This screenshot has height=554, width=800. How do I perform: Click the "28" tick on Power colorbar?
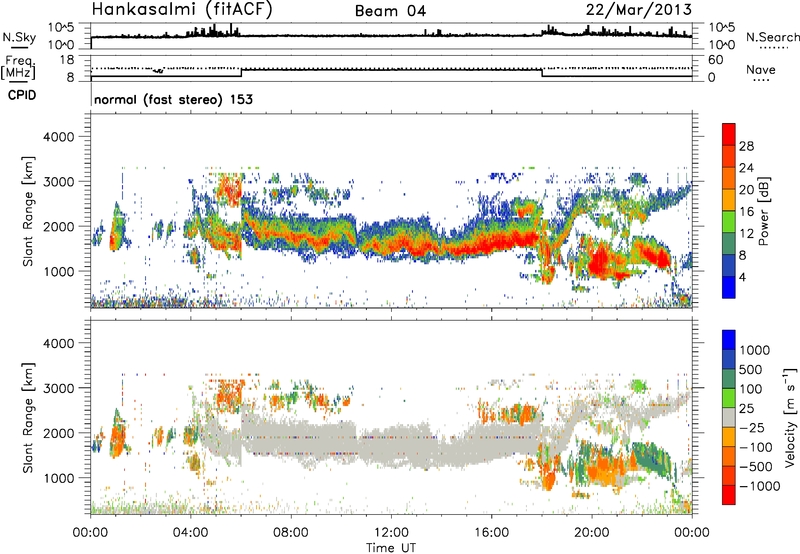point(746,146)
